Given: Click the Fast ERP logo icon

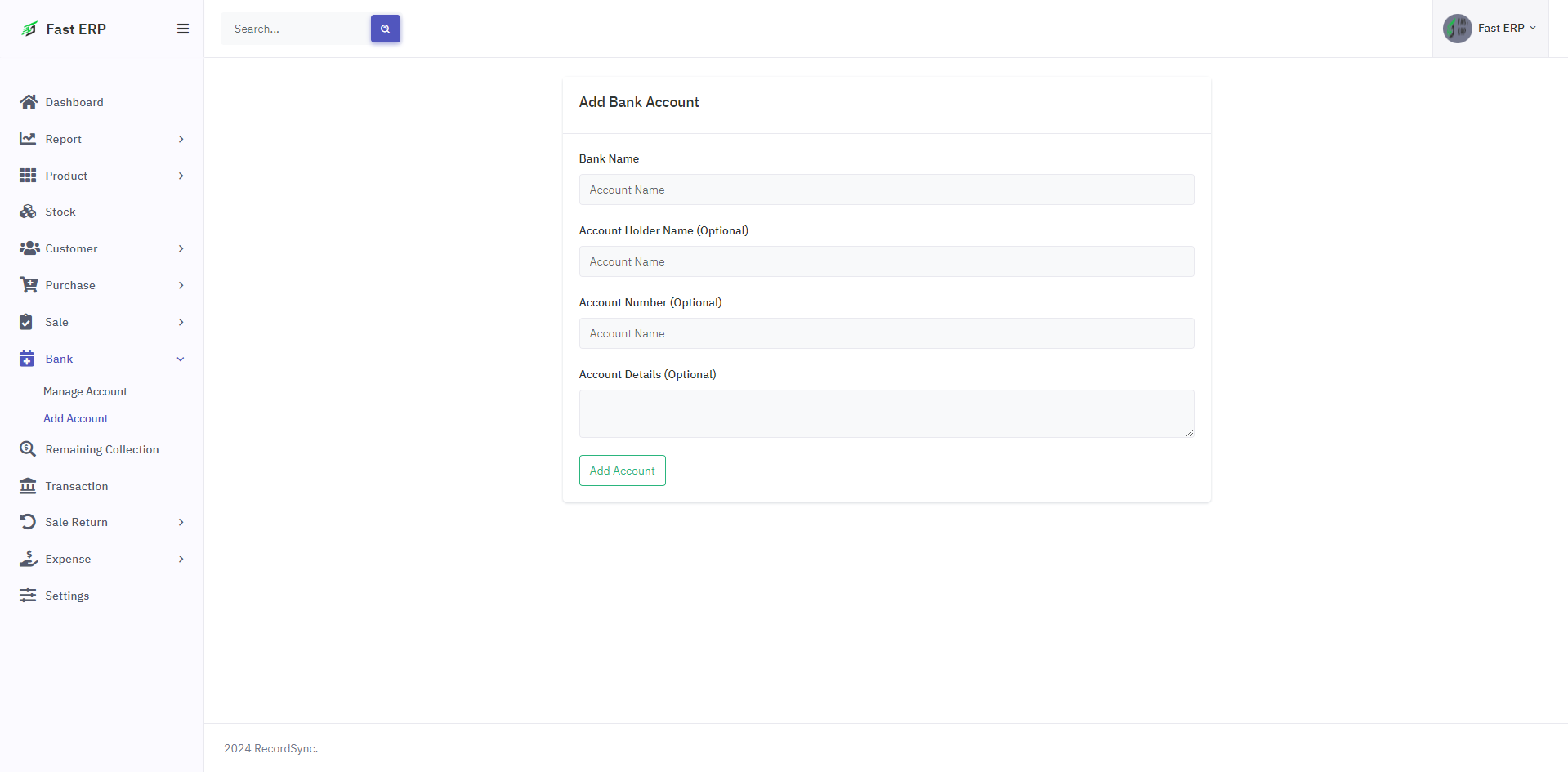Looking at the screenshot, I should (29, 29).
